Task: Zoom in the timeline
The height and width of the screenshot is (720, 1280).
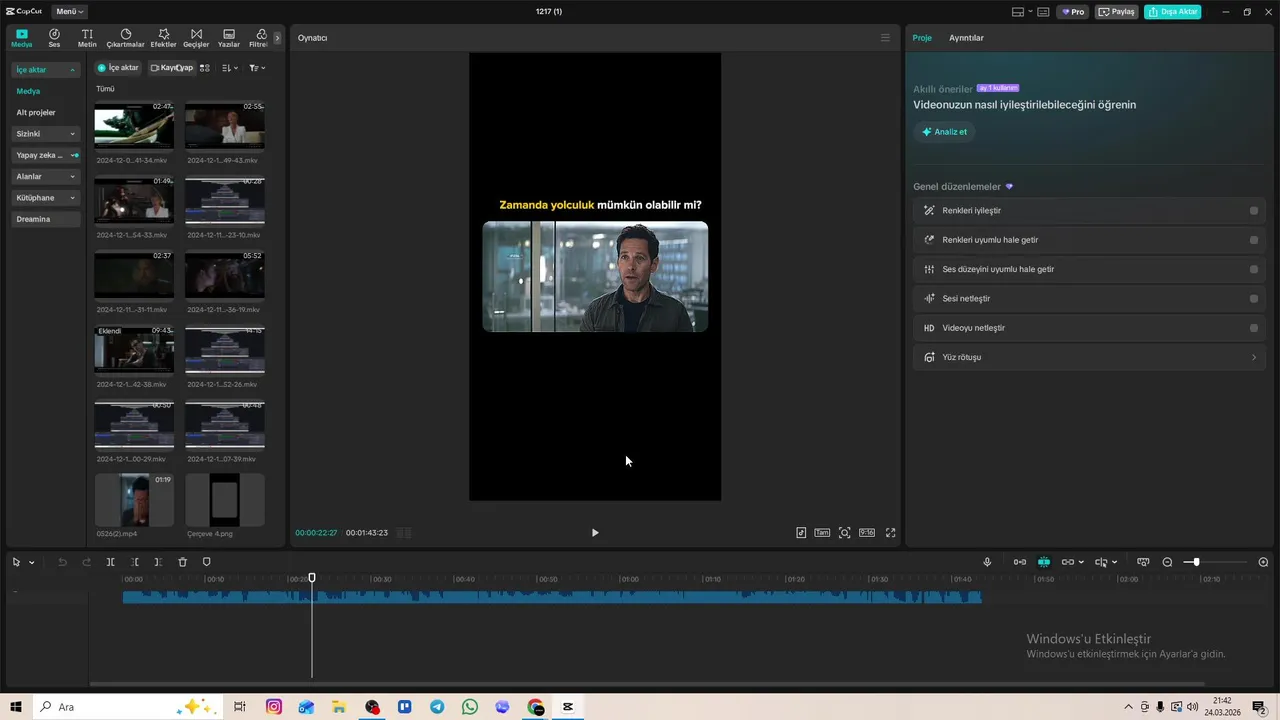Action: coord(1263,562)
